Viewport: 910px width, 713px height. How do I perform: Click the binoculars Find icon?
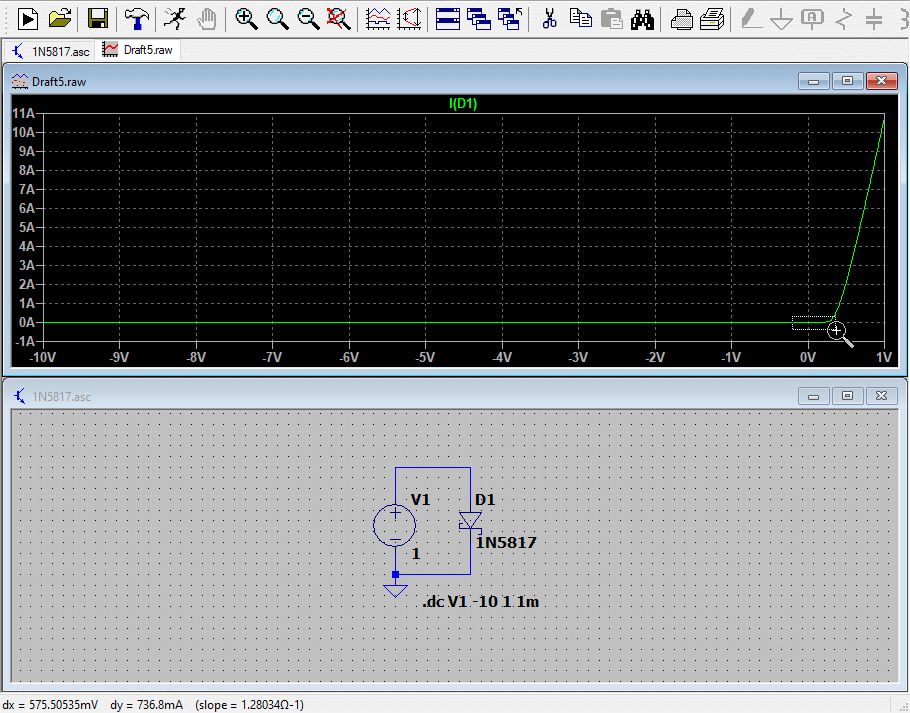click(642, 18)
